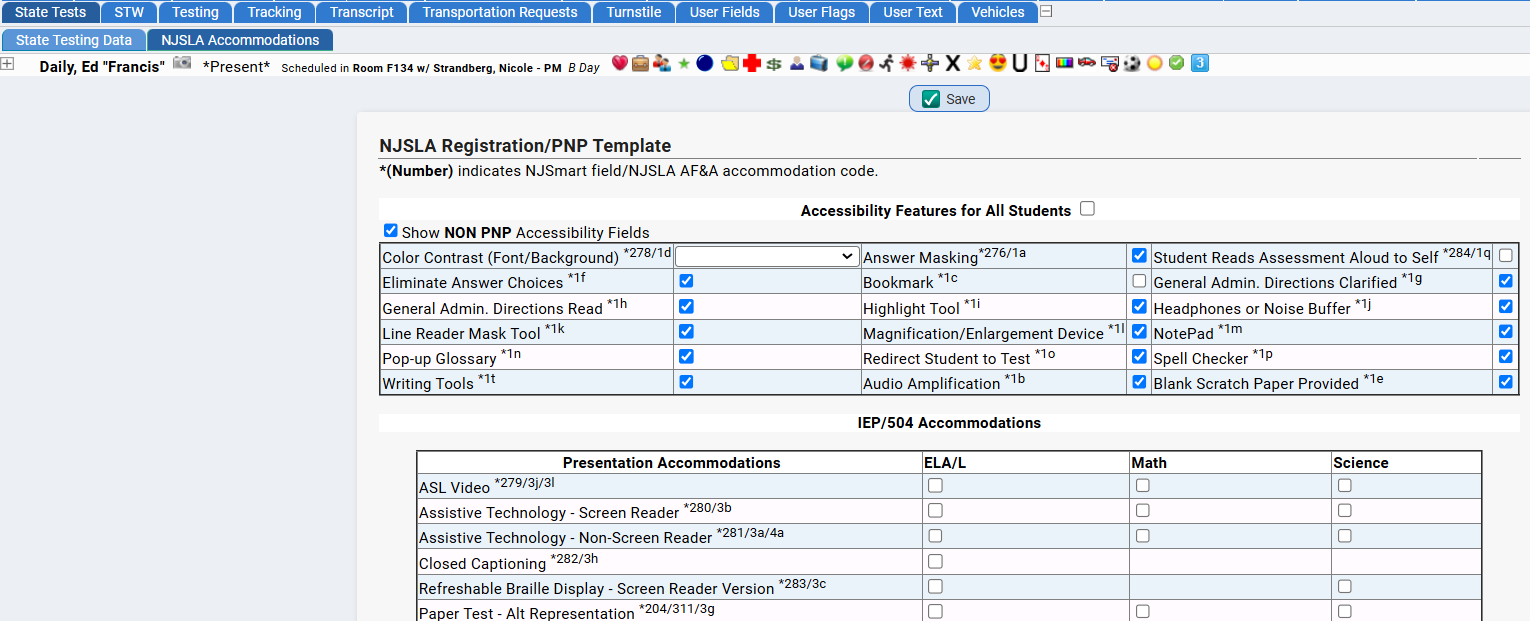Image resolution: width=1530 pixels, height=621 pixels.
Task: Click the rainbow color bars icon
Action: pyautogui.click(x=1065, y=63)
